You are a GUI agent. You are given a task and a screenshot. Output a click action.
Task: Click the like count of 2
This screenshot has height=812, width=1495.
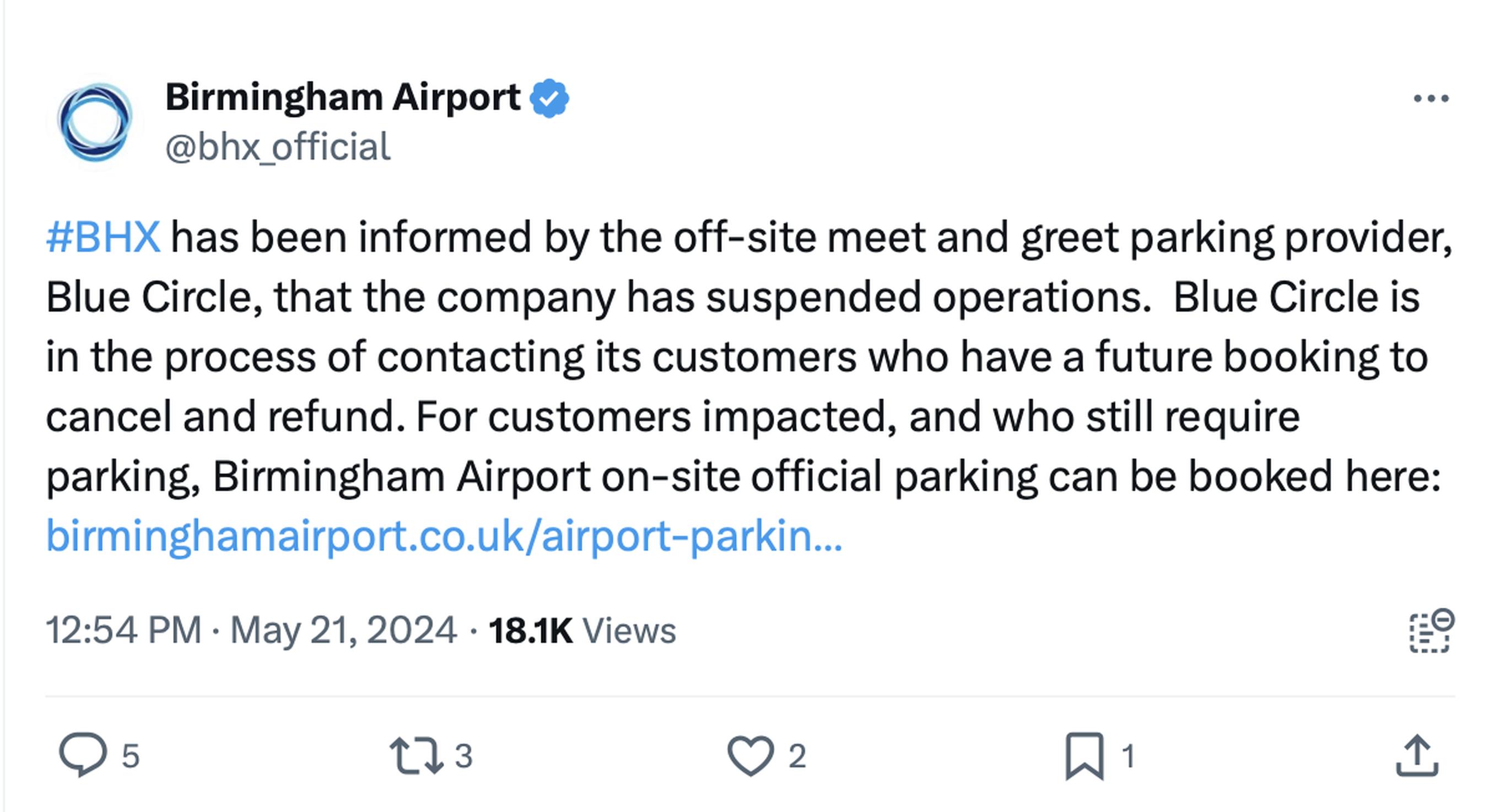[797, 756]
